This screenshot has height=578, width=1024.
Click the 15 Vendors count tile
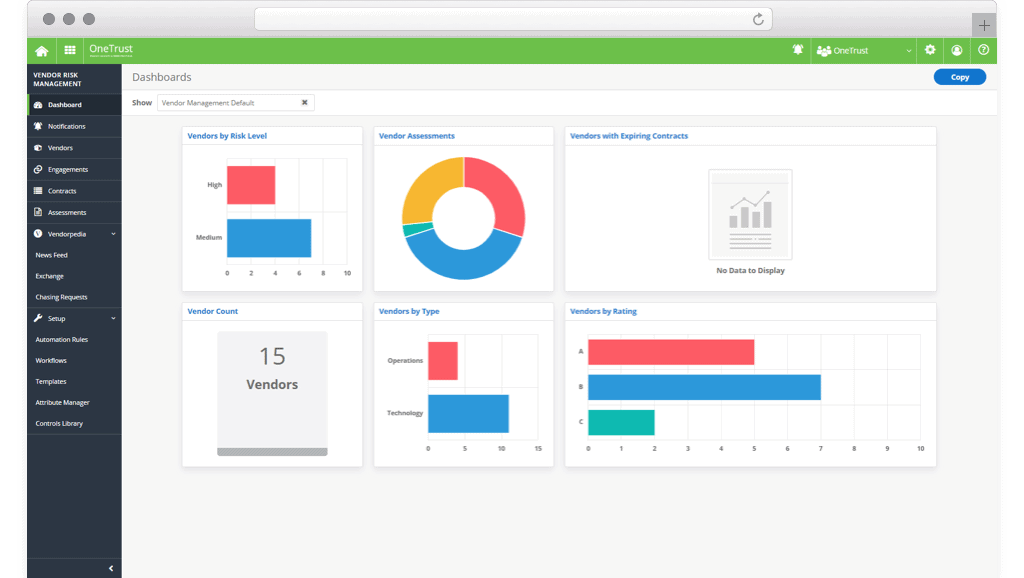(x=272, y=392)
